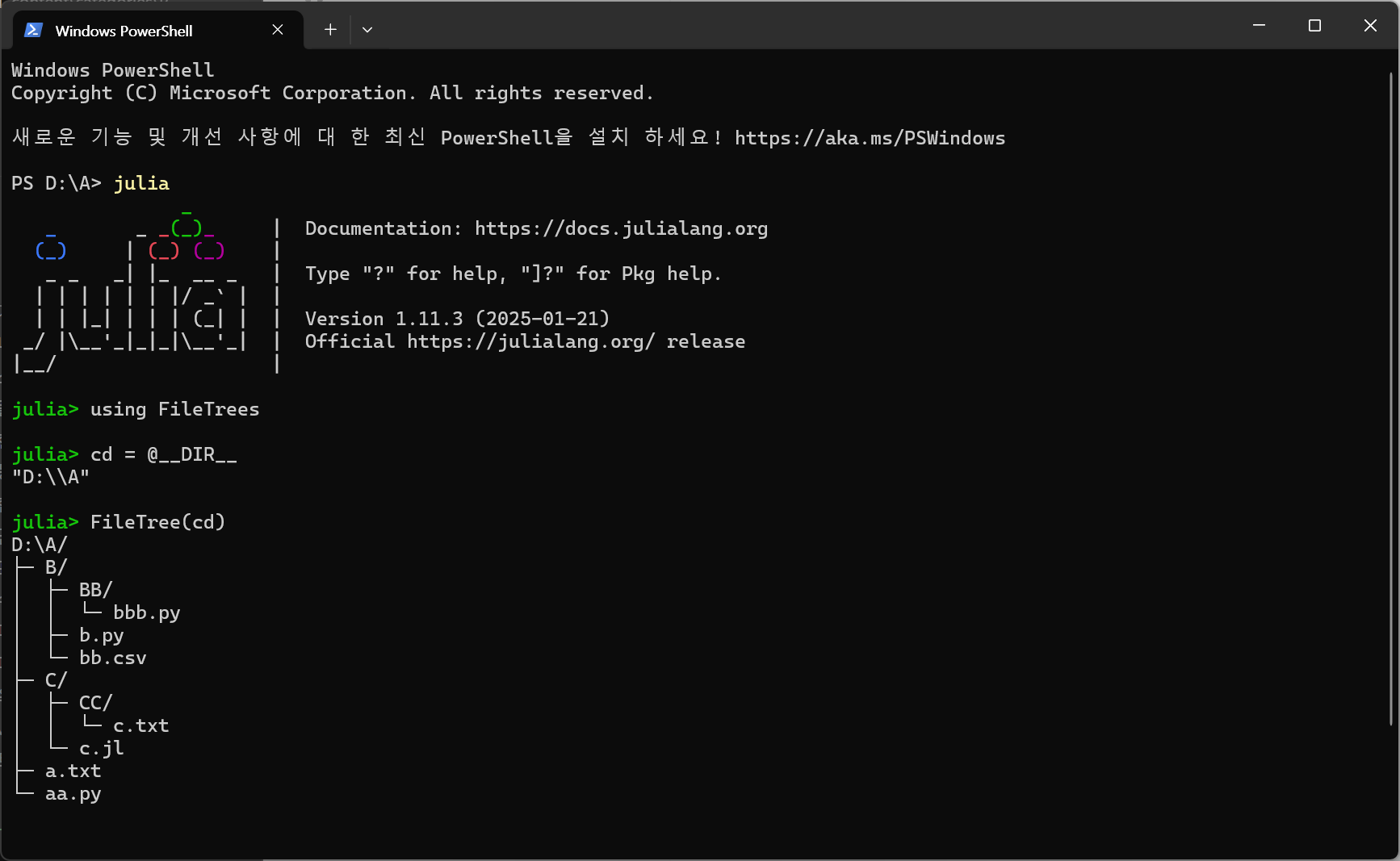
Task: Close the Windows PowerShell tab
Action: [278, 30]
